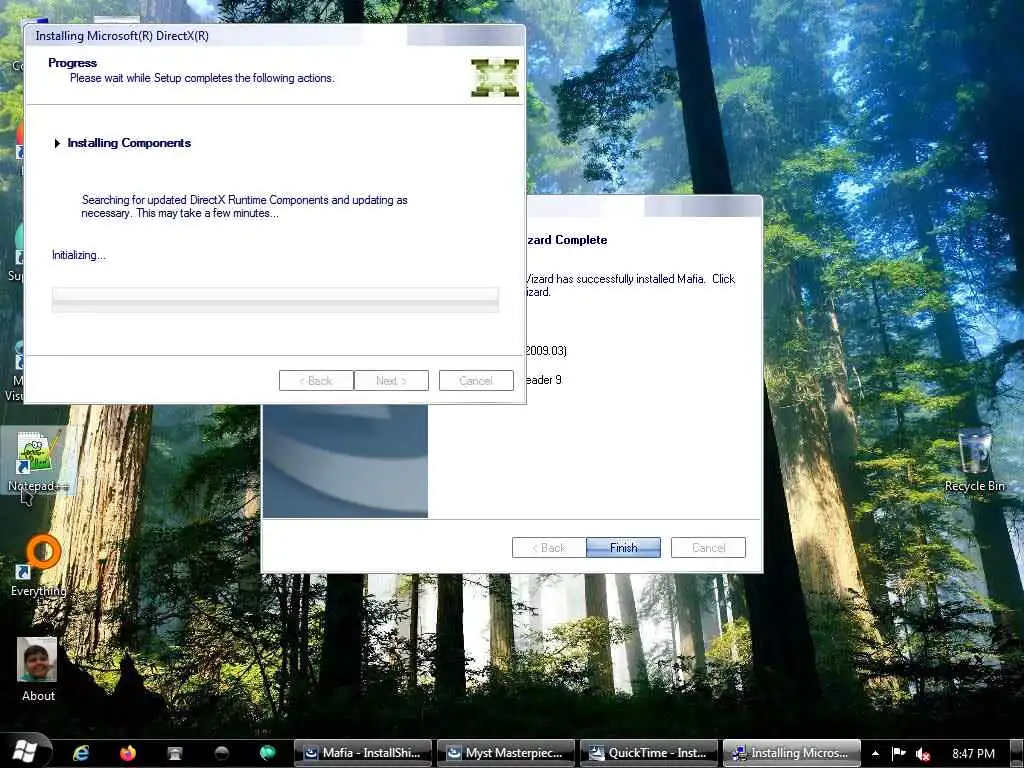Click the DirectX installation progress bar

[x=275, y=299]
